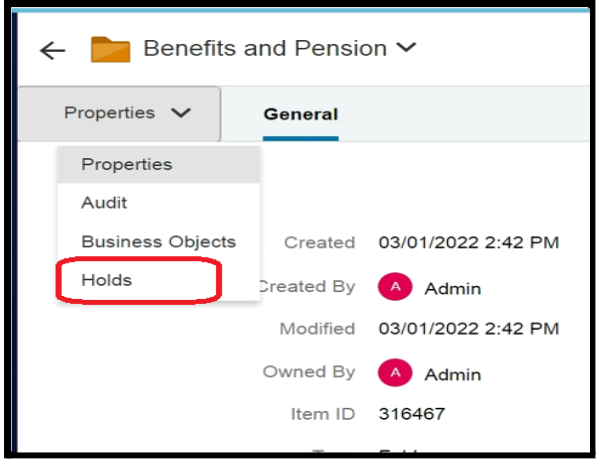
Task: Click the Modified date value
Action: click(468, 329)
